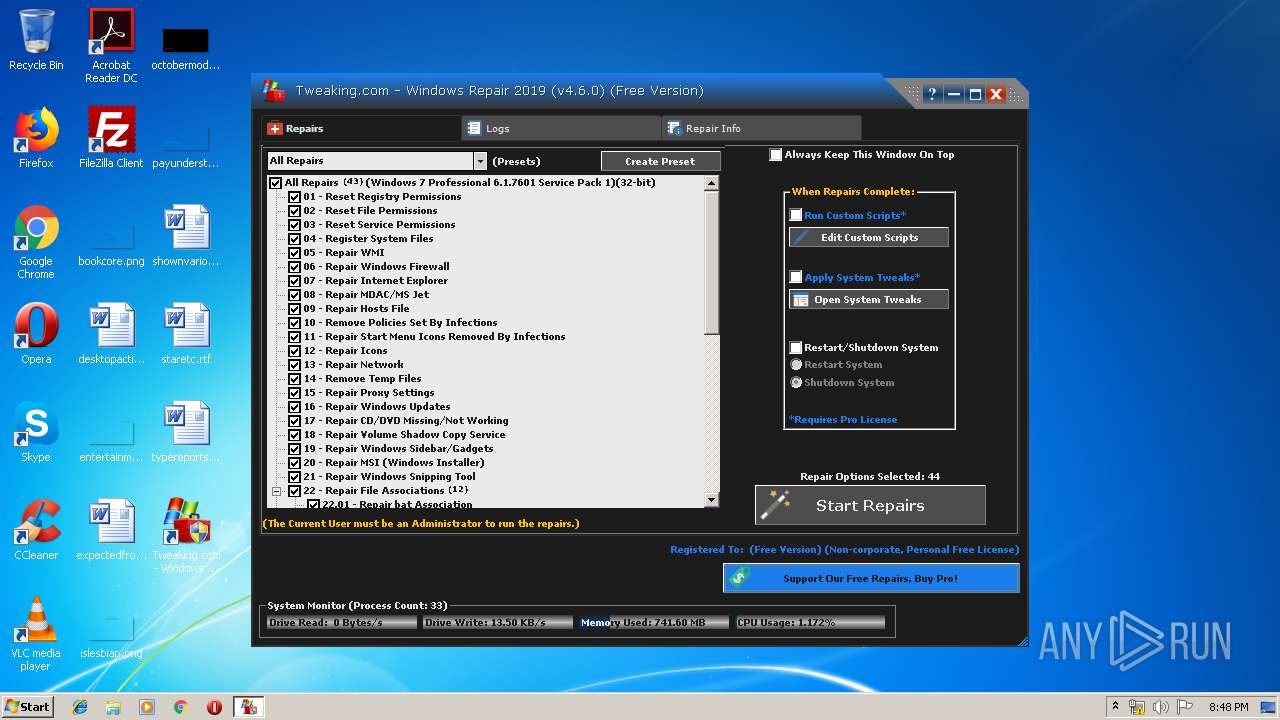Open Tweaking.com Windows Repair desktop shortcut
The height and width of the screenshot is (720, 1280).
pyautogui.click(x=187, y=536)
